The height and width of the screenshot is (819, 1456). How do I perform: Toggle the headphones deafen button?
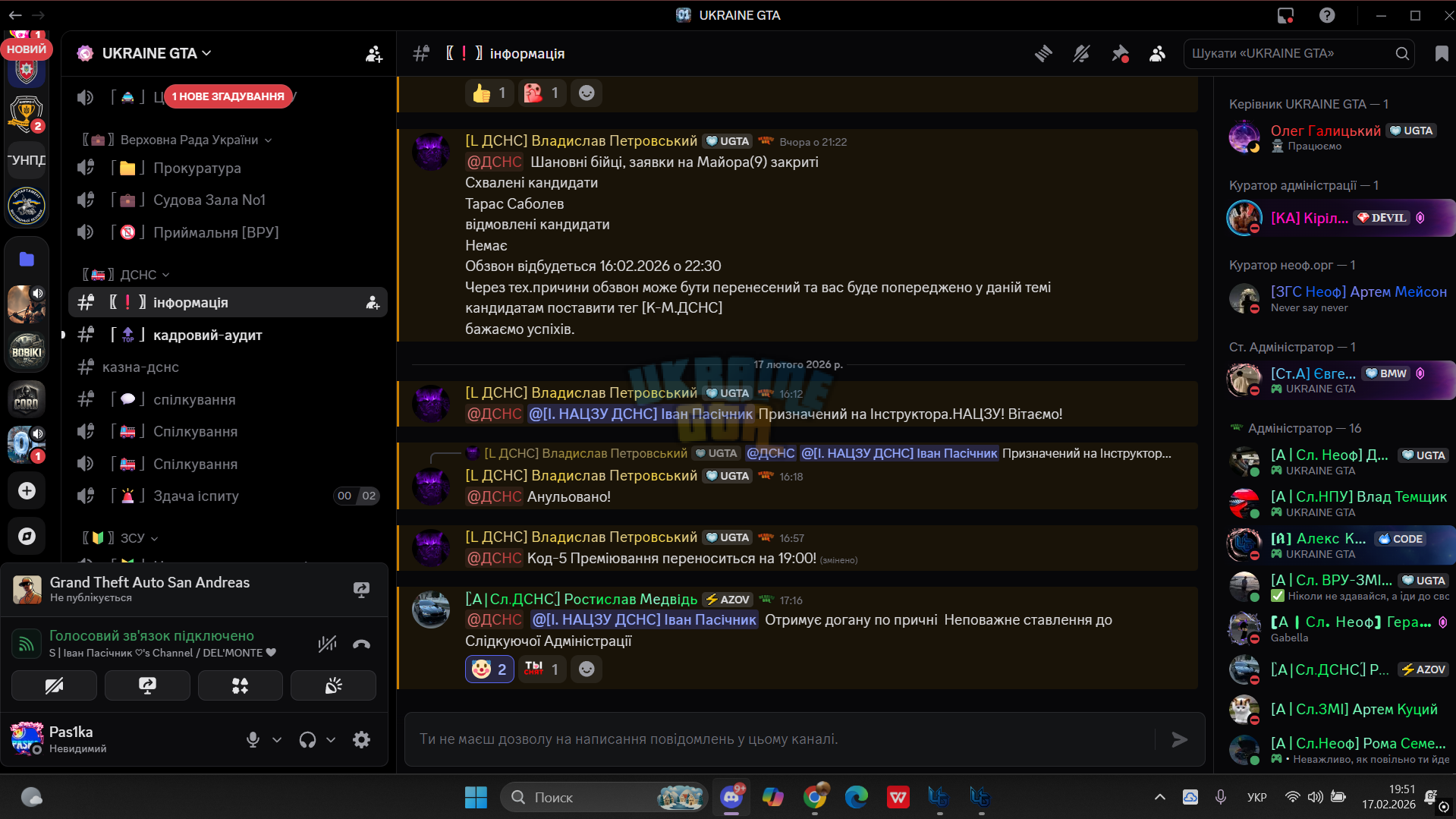(x=307, y=739)
